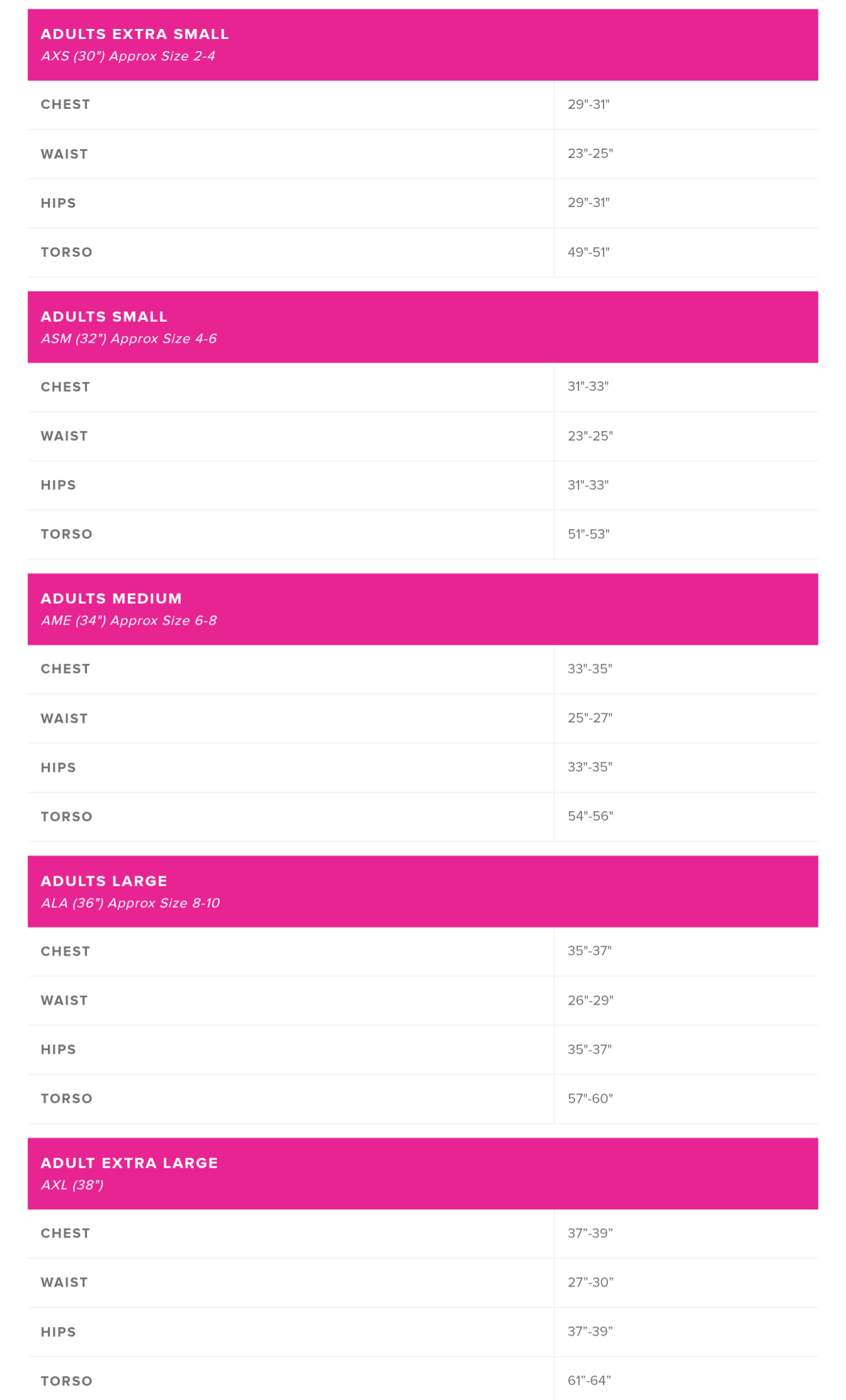The width and height of the screenshot is (846, 1400).
Task: Click the ALA (36") Approx Size 8-10 subtitle
Action: 130,903
